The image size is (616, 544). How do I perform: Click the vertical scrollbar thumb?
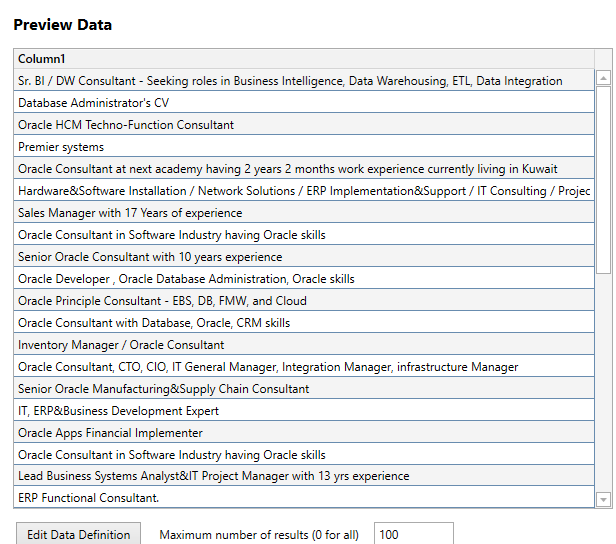[603, 180]
